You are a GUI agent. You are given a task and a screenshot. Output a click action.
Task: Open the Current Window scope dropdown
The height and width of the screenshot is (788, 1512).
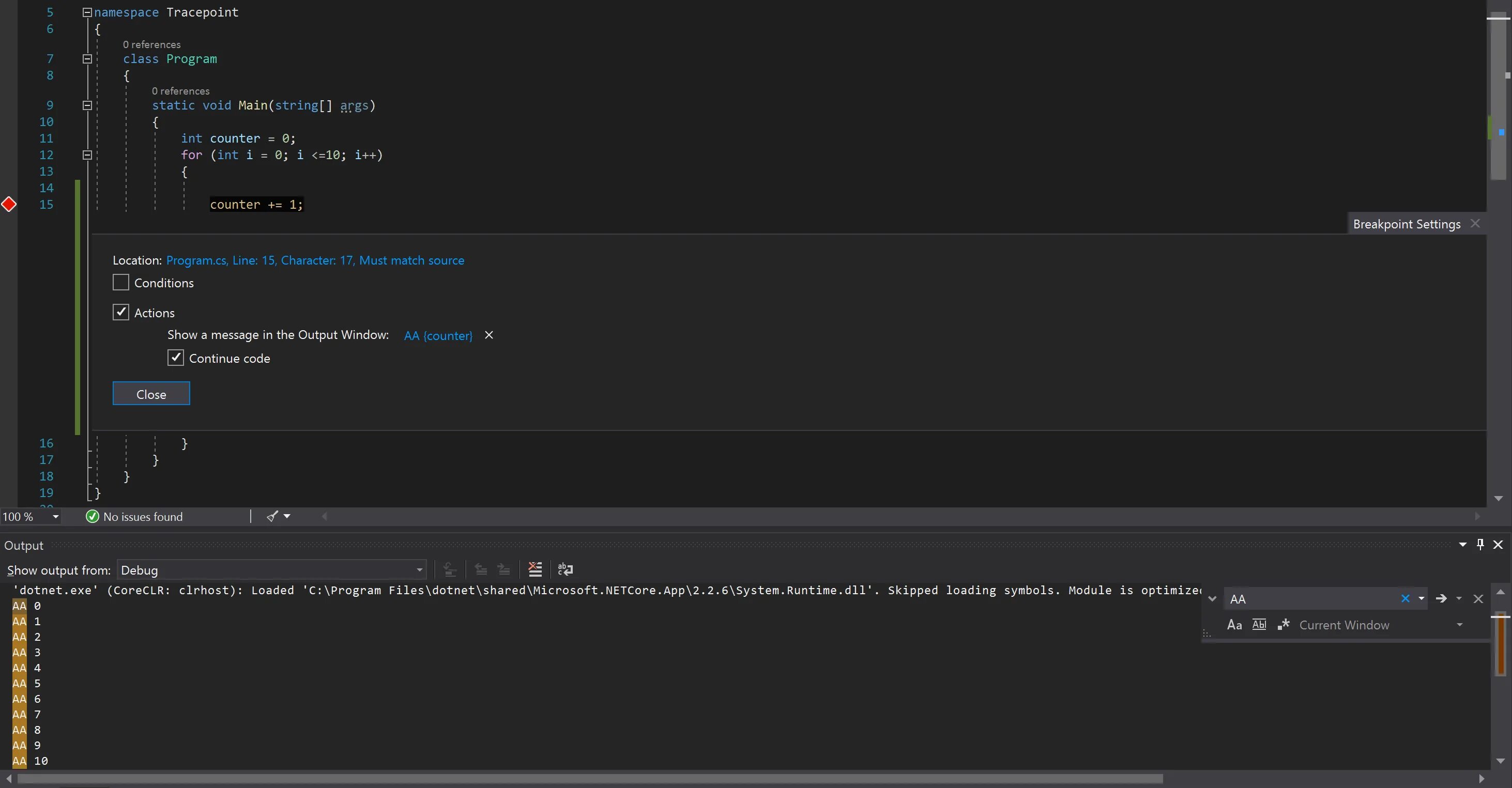1459,625
